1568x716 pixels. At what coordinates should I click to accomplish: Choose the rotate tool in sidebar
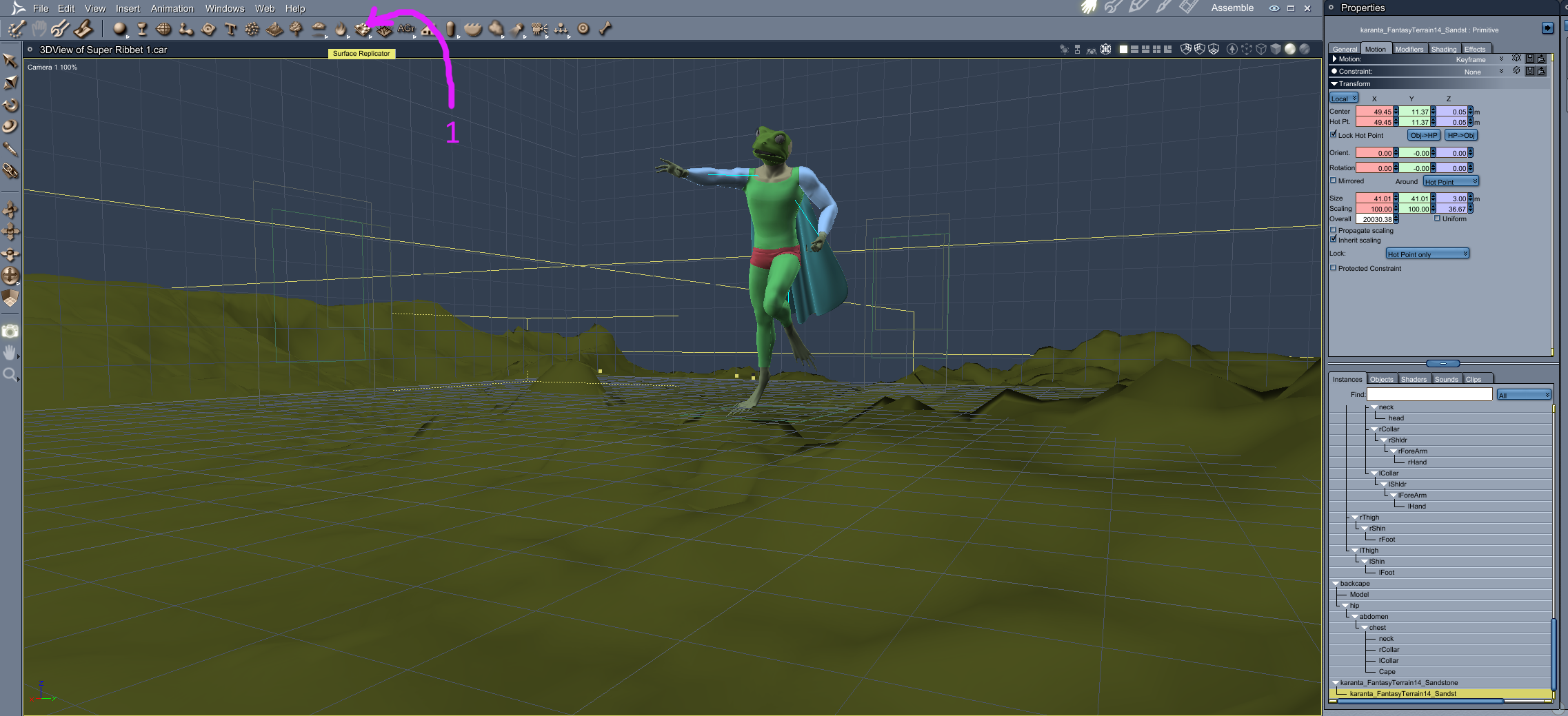point(10,105)
